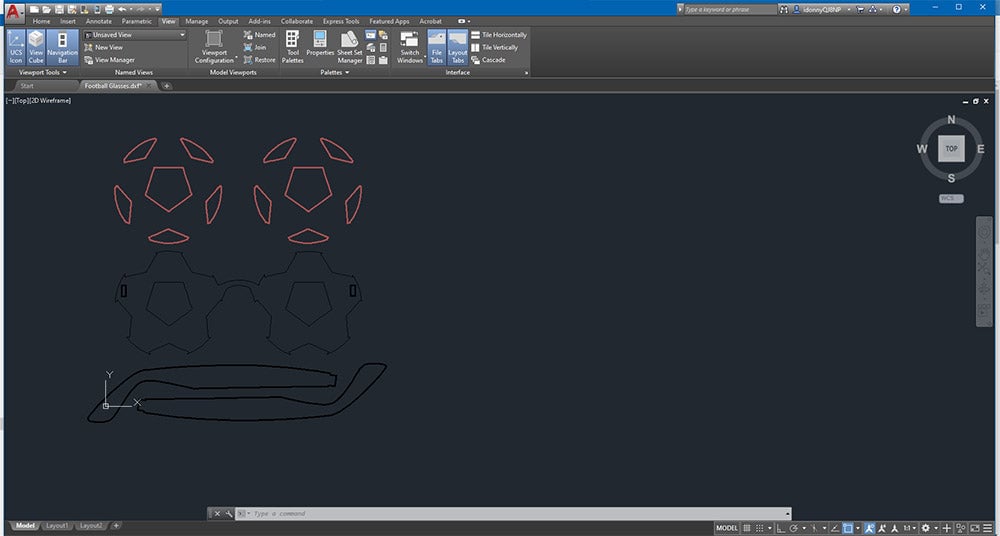Click the keyword search box
Image resolution: width=1000 pixels, height=536 pixels.
click(728, 9)
